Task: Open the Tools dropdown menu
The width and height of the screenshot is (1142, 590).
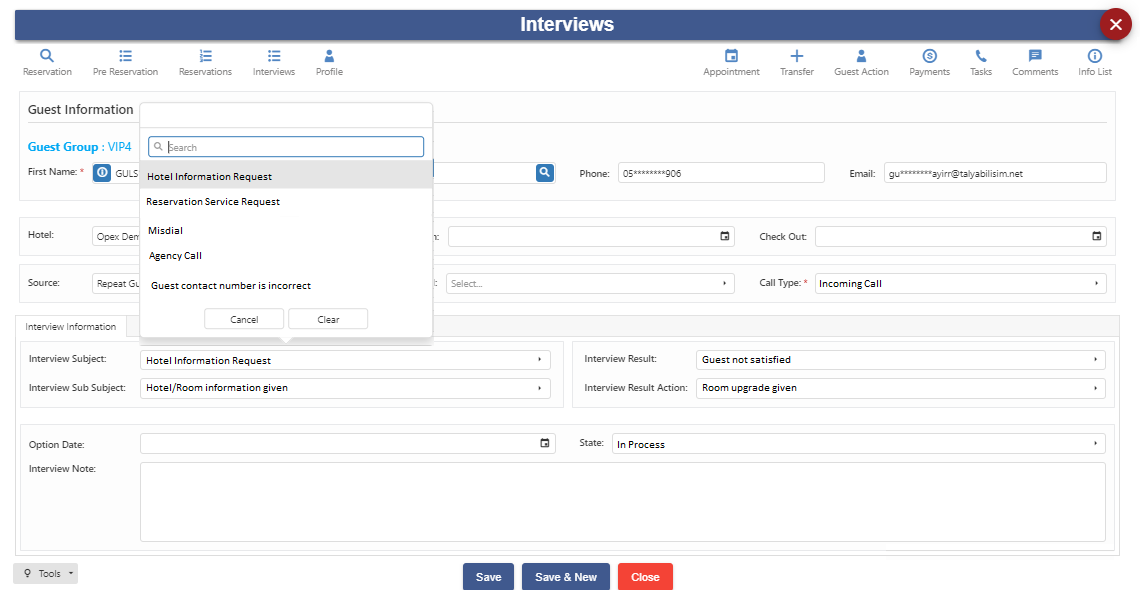Action: (46, 573)
